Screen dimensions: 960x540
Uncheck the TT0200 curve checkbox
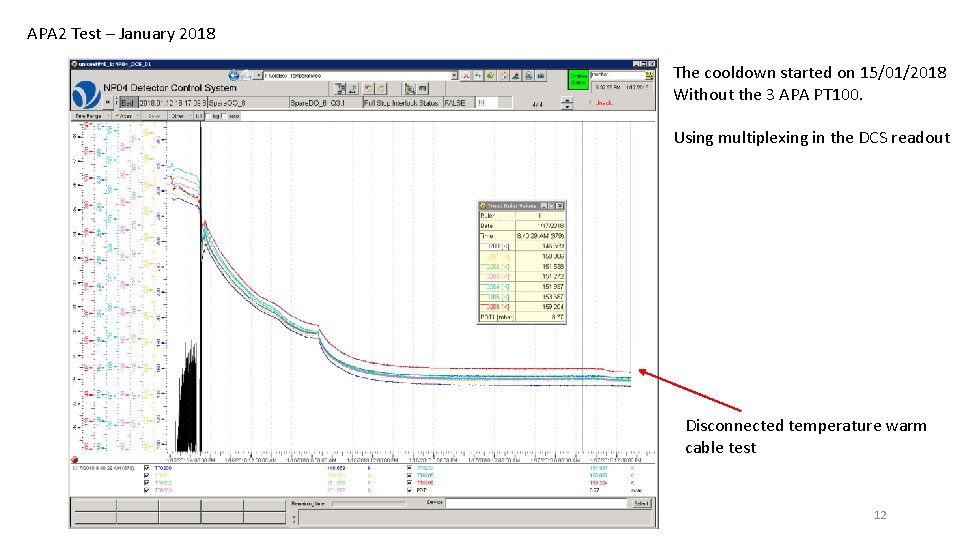(146, 468)
